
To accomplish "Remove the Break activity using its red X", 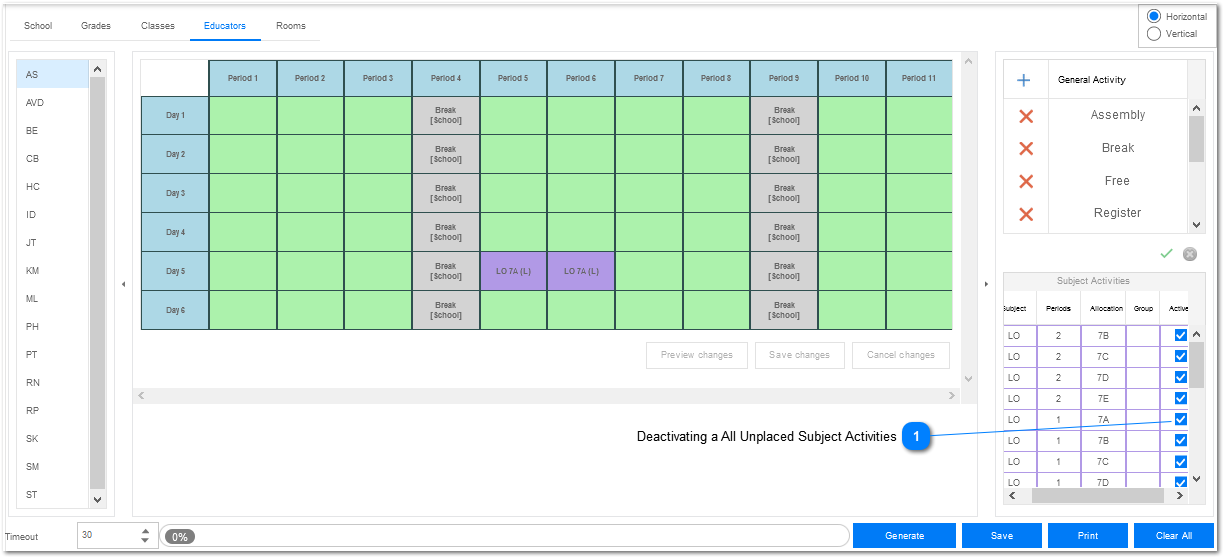I will (x=1025, y=148).
